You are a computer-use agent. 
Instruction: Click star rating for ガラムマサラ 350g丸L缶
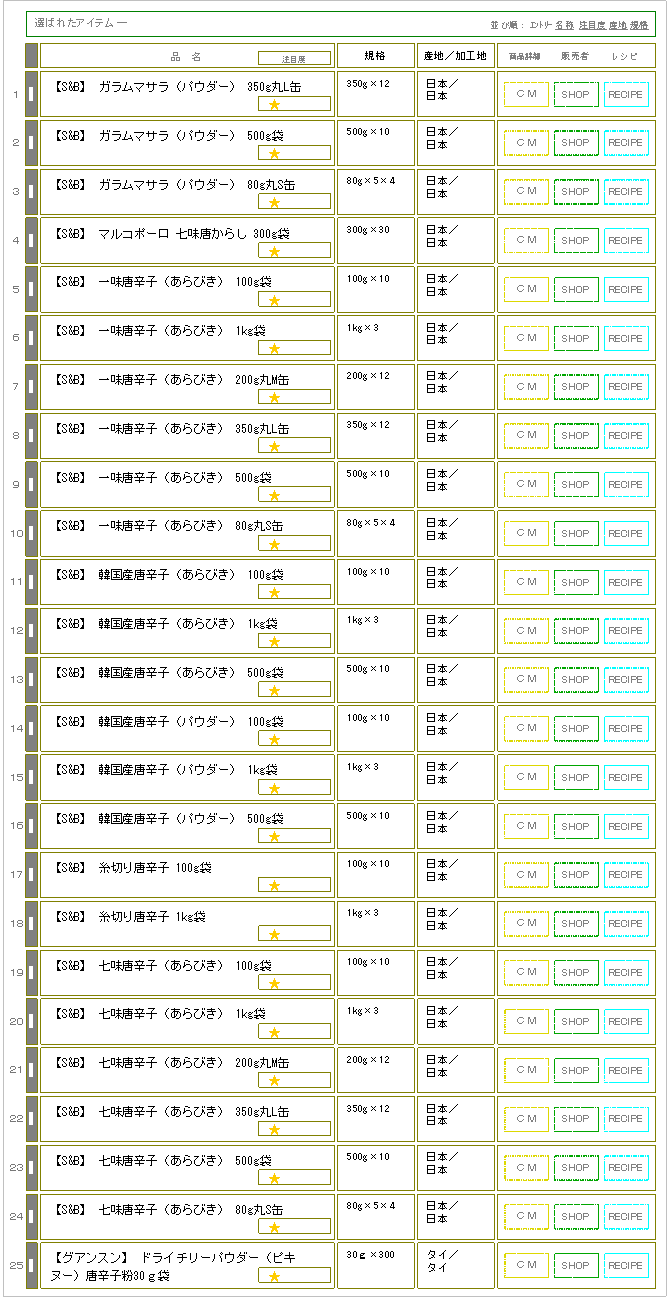pos(274,104)
